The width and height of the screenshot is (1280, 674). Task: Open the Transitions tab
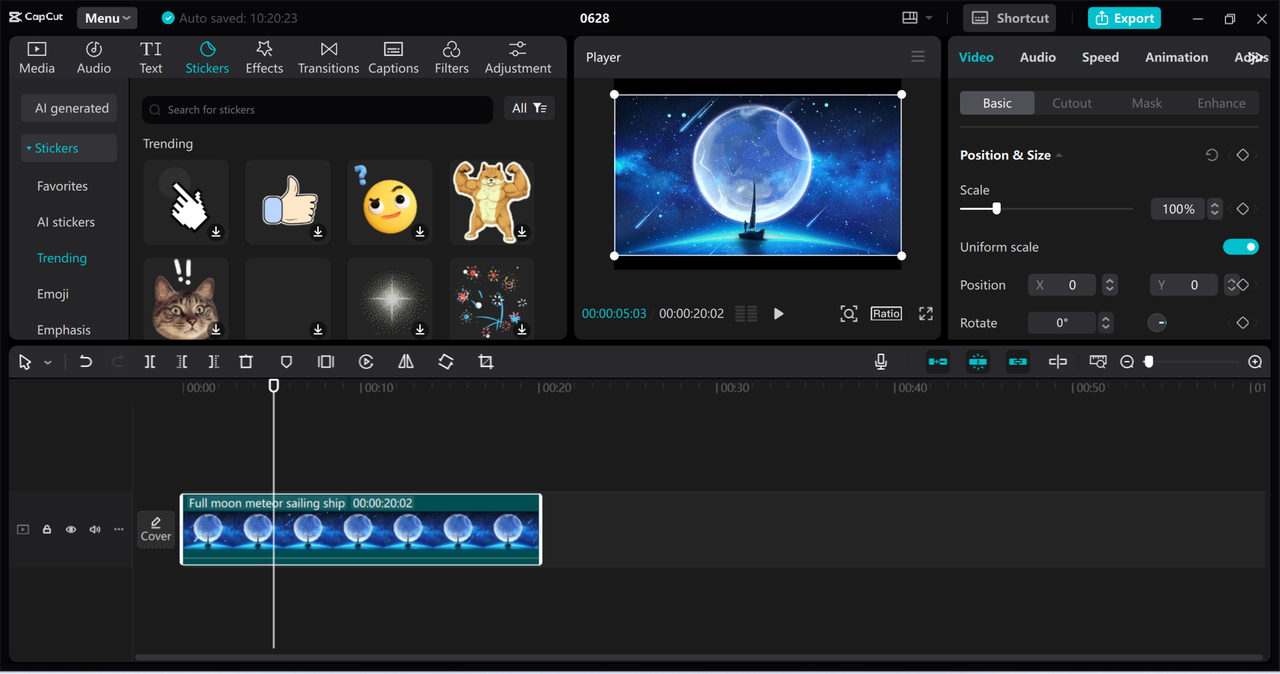[328, 58]
